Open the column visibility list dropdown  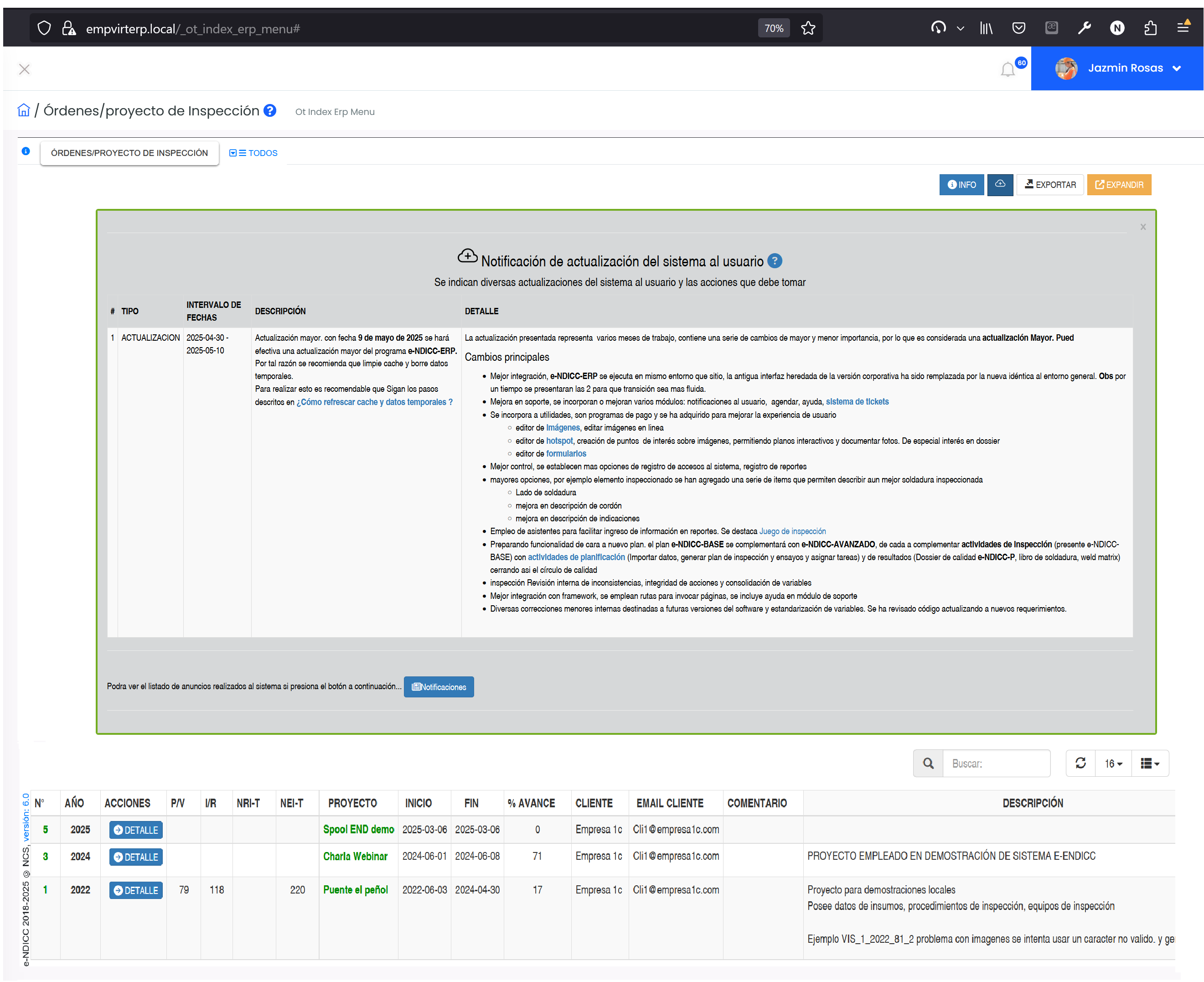point(1150,763)
